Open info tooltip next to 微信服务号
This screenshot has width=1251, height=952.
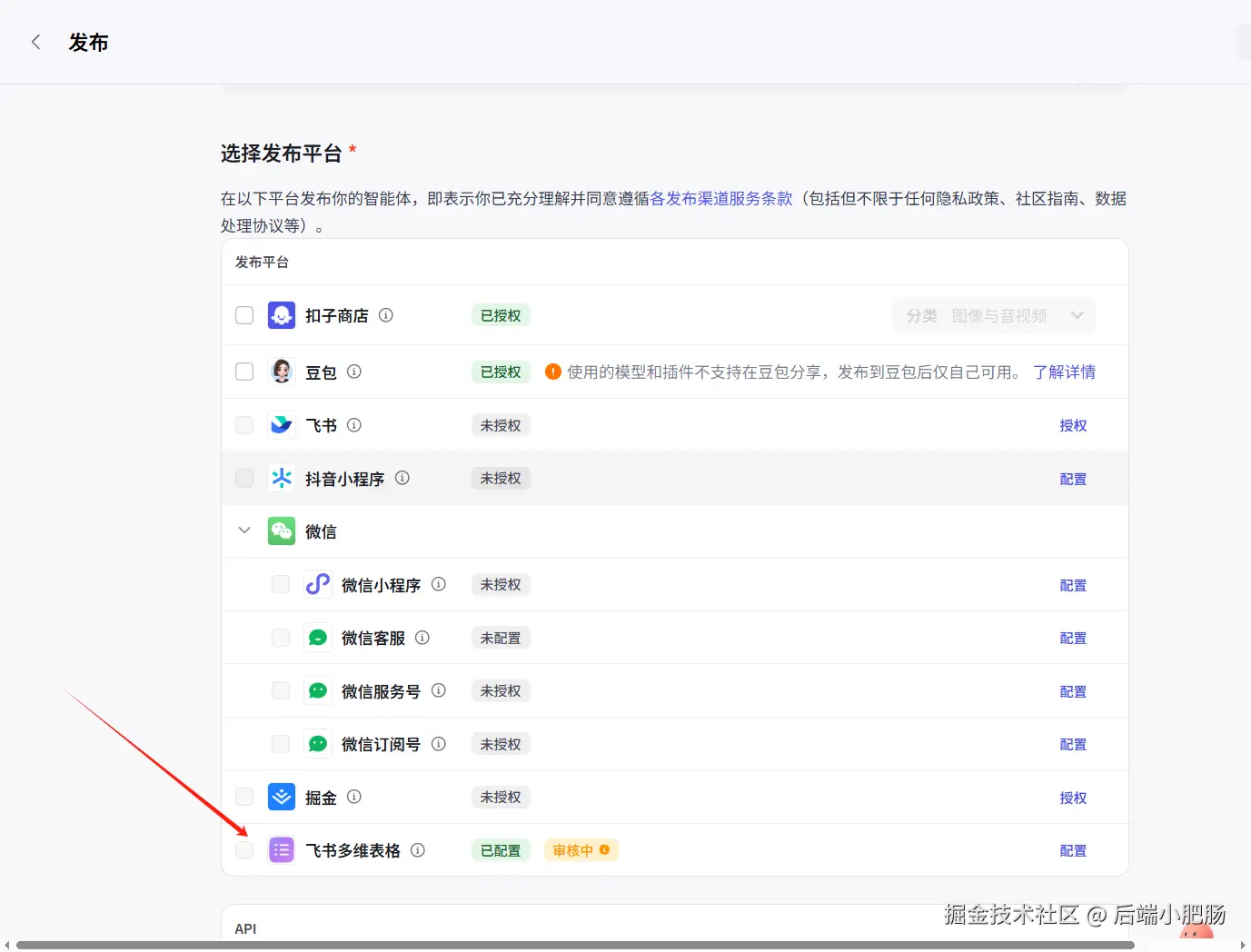[x=439, y=690]
